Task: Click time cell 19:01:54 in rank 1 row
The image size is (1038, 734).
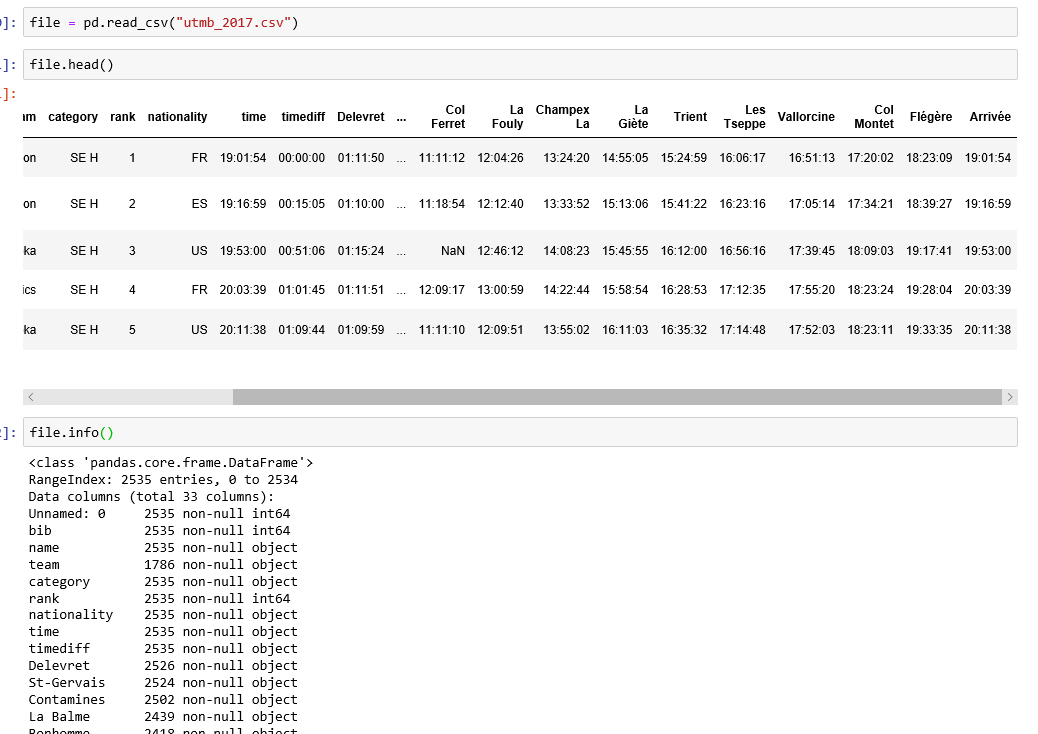Action: [x=243, y=158]
